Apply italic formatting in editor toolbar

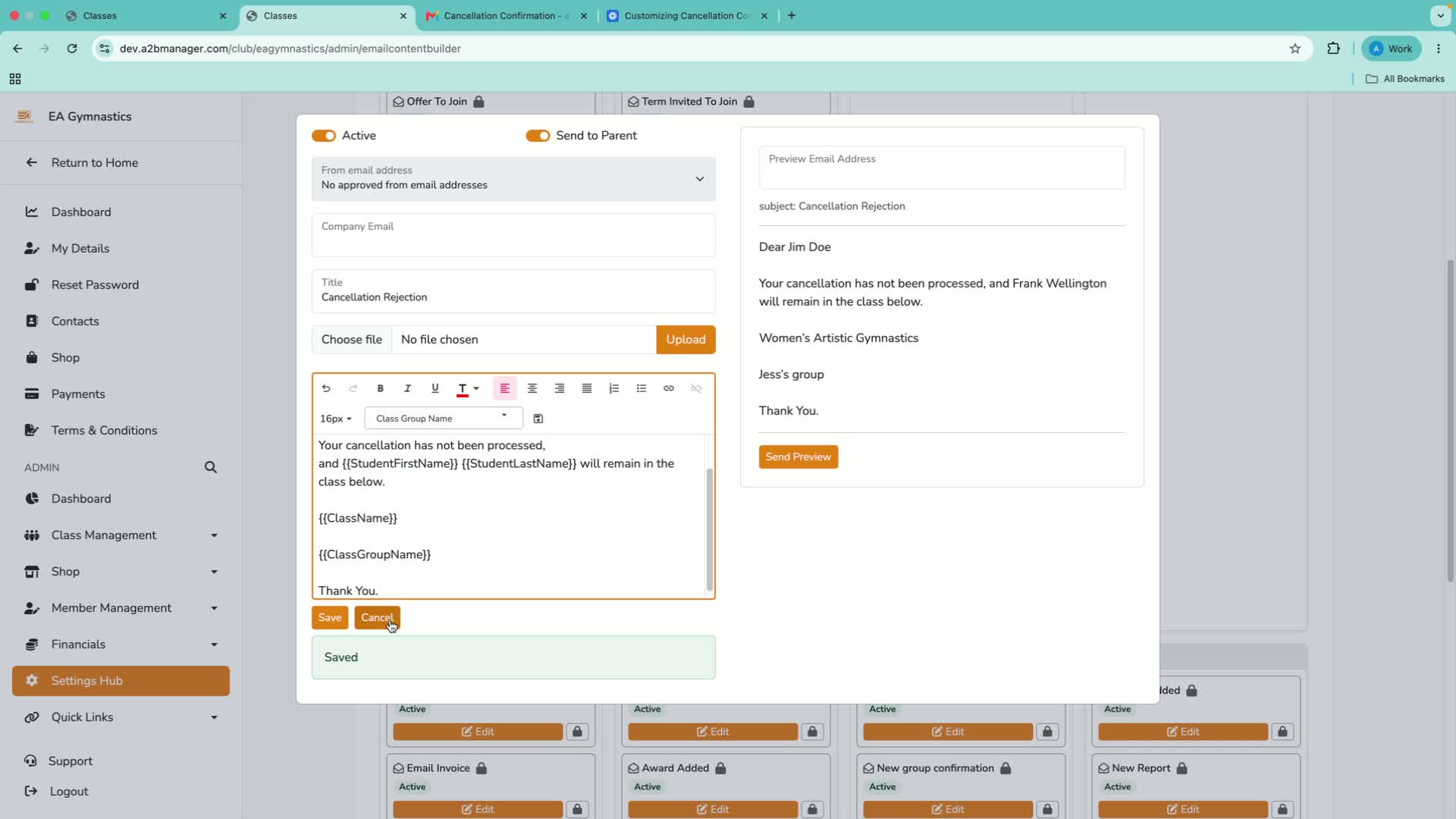407,388
